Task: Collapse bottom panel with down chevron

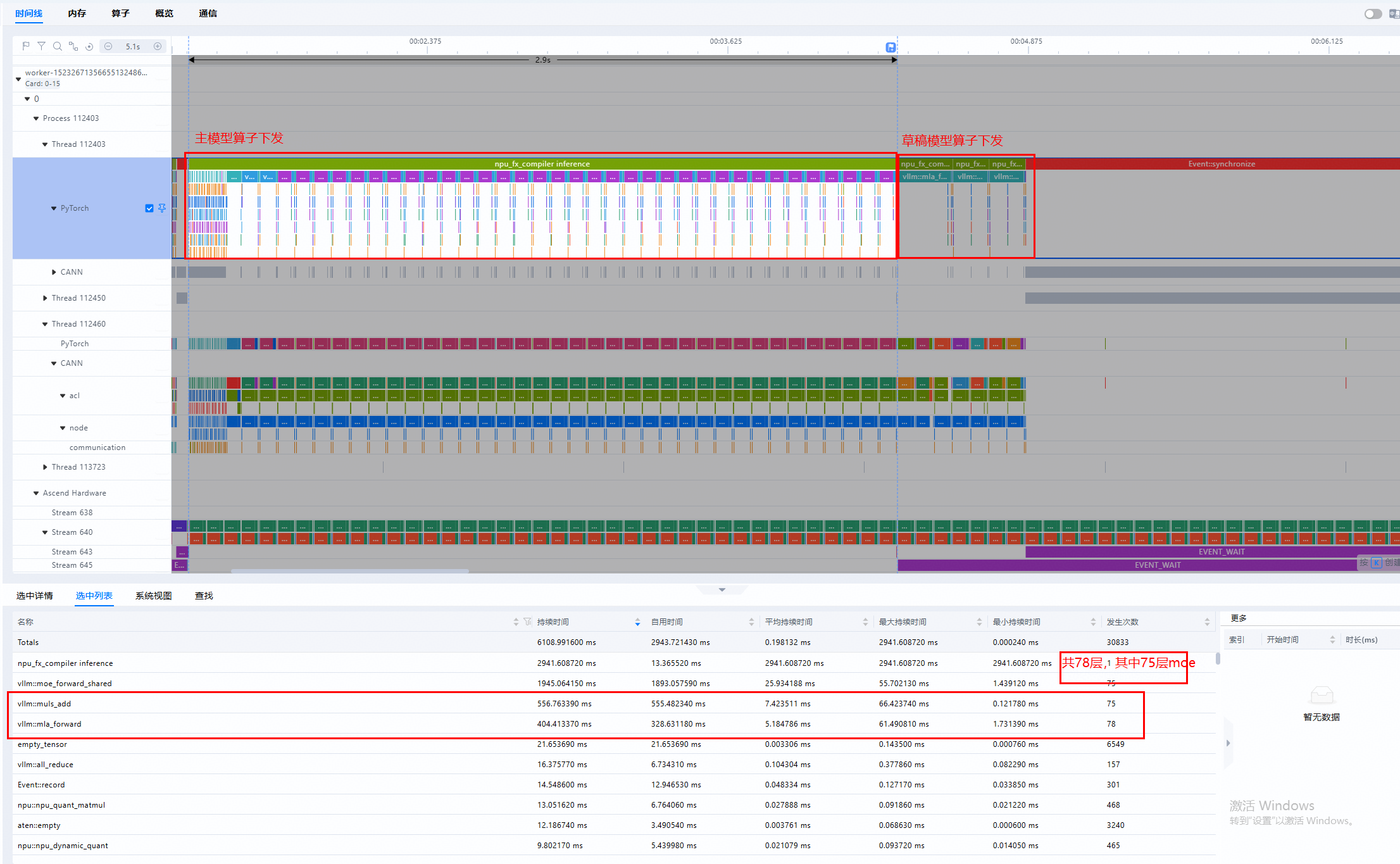Action: pyautogui.click(x=722, y=589)
